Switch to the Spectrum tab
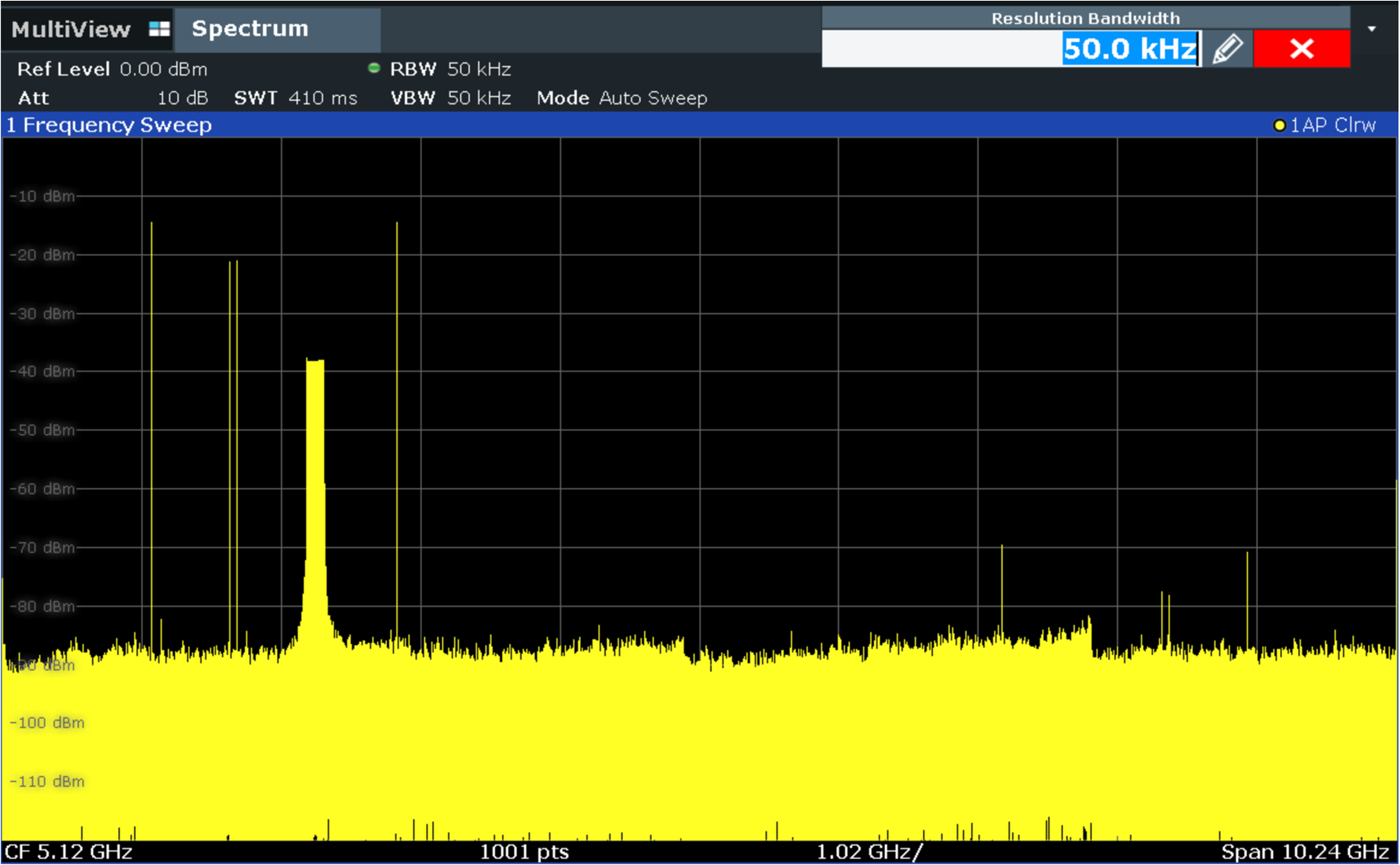The width and height of the screenshot is (1400, 865). [x=250, y=28]
